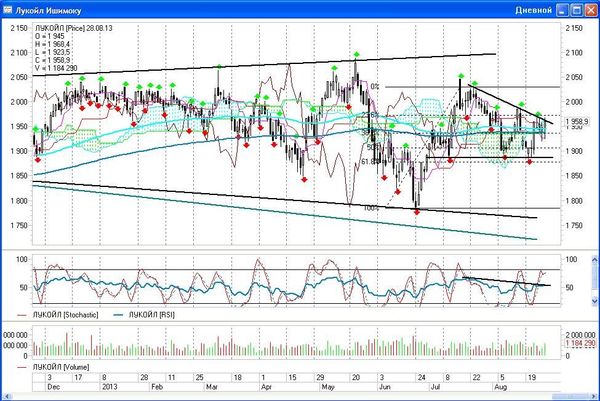600x401 pixels.
Task: Close the Лукойл Ишимоку chart window
Action: (x=591, y=10)
